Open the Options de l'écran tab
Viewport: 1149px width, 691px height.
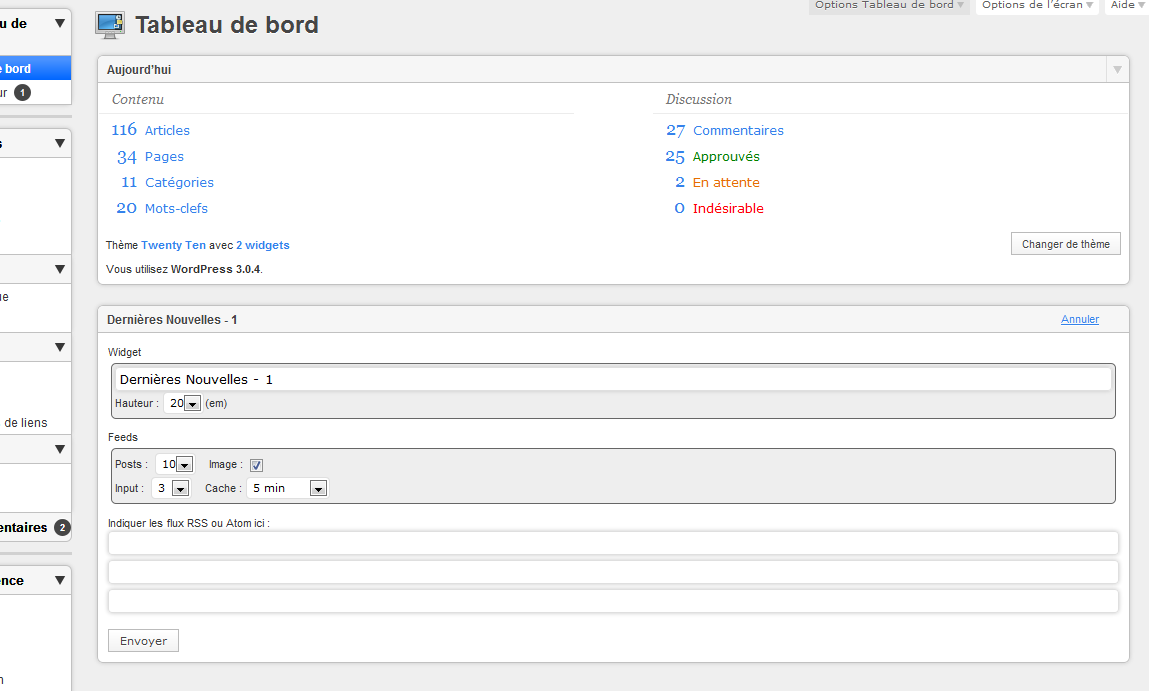tap(1037, 5)
